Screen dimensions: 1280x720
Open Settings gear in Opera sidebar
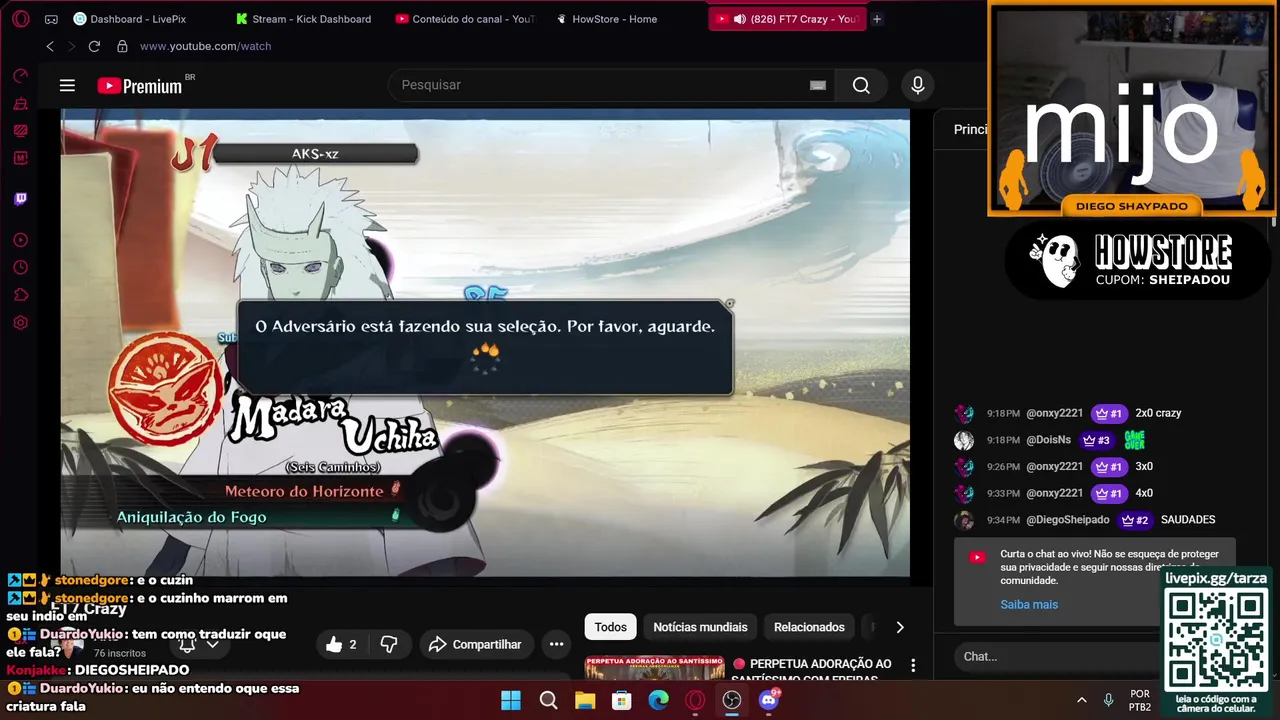[x=20, y=323]
